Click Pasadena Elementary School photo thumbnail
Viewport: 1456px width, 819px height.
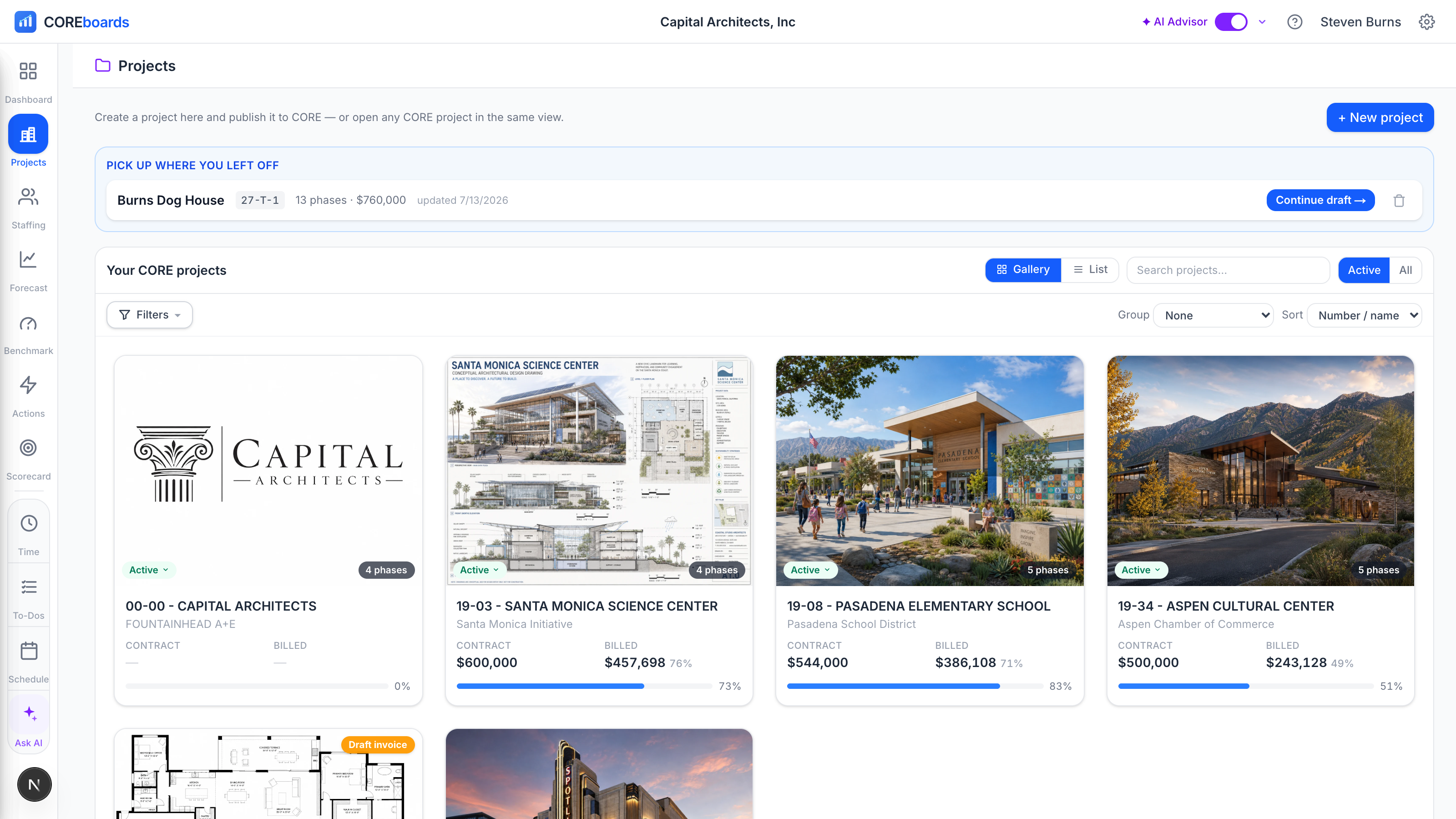coord(930,470)
